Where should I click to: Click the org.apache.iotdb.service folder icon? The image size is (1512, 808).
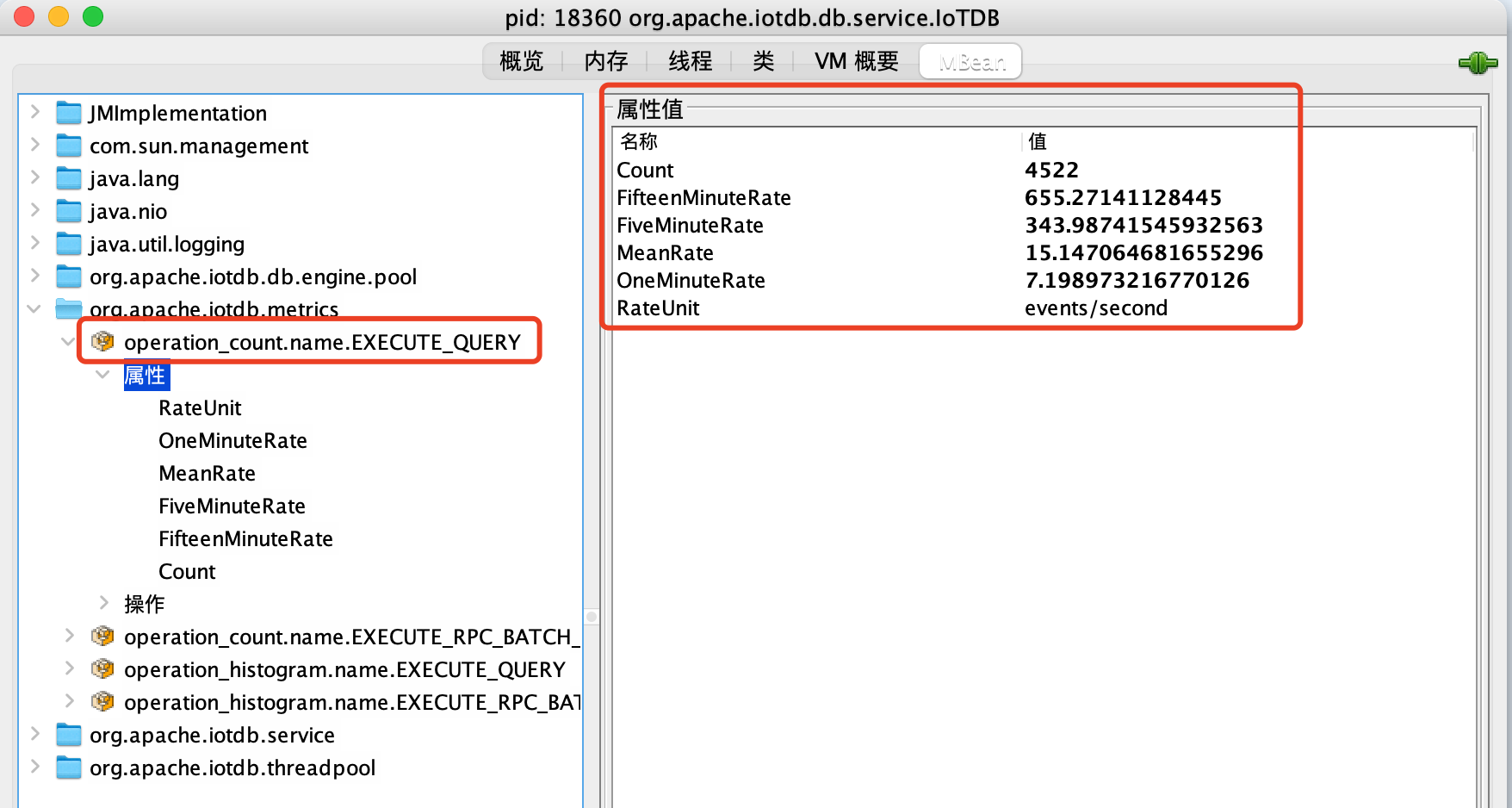click(69, 735)
